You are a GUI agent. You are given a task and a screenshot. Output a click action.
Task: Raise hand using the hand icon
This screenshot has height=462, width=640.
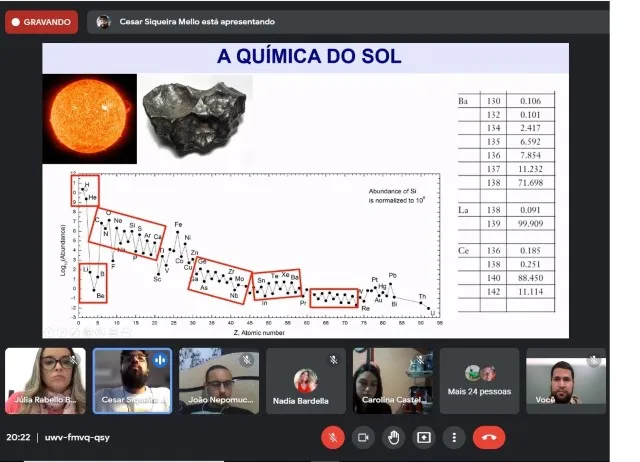coord(394,437)
